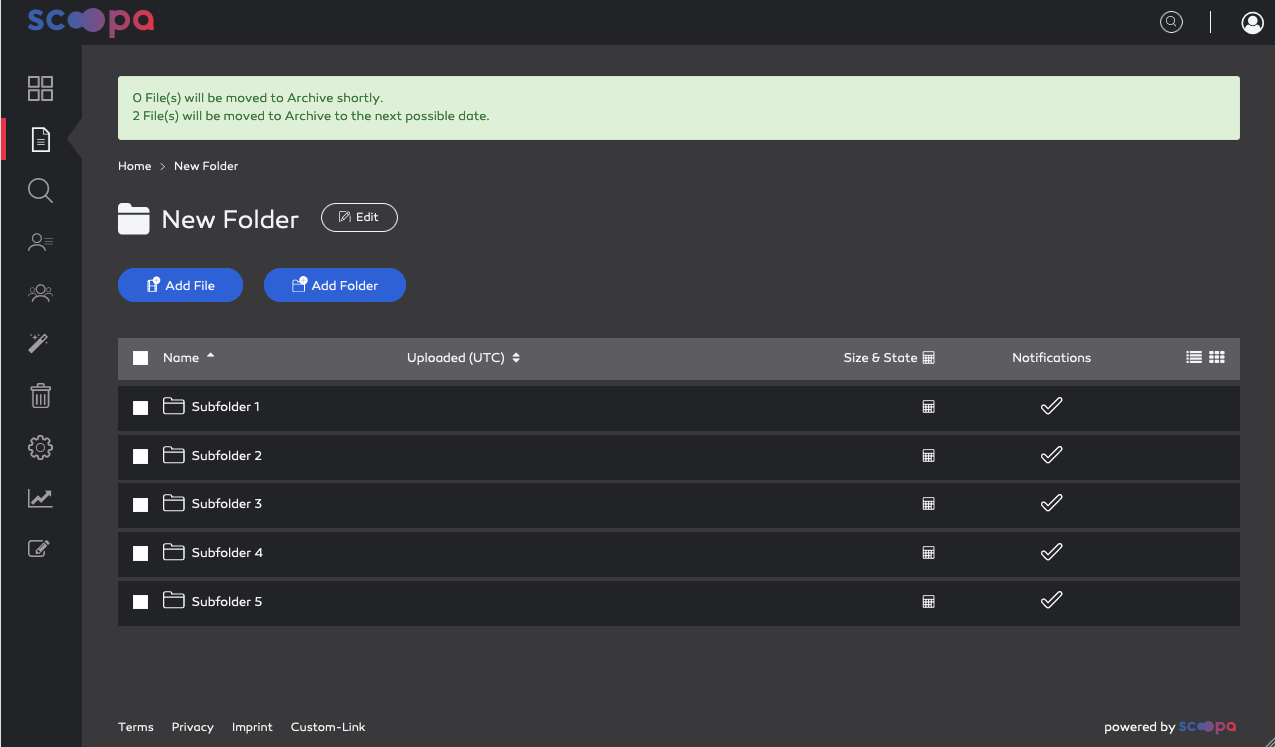Open the user profile avatar icon

(1252, 22)
